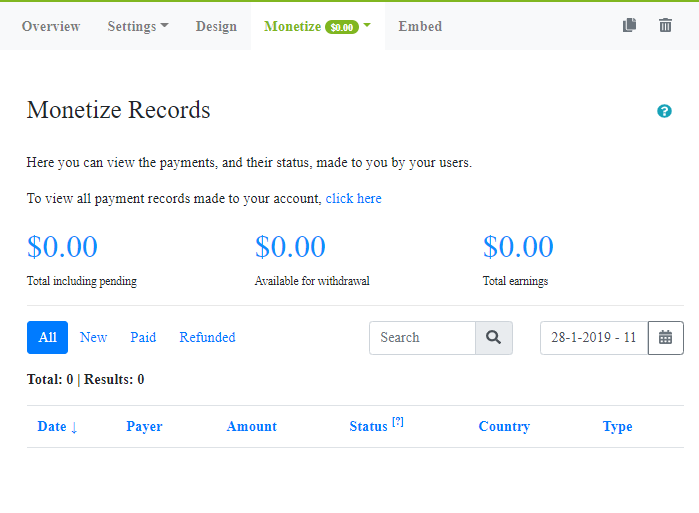Click inside the Search text field
Image resolution: width=699 pixels, height=513 pixels.
422,338
